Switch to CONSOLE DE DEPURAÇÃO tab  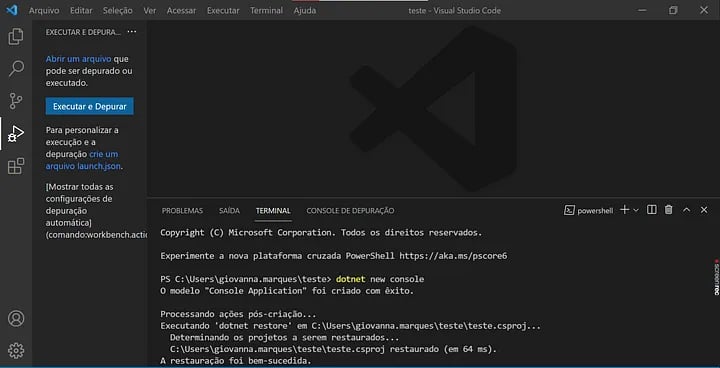click(x=350, y=211)
